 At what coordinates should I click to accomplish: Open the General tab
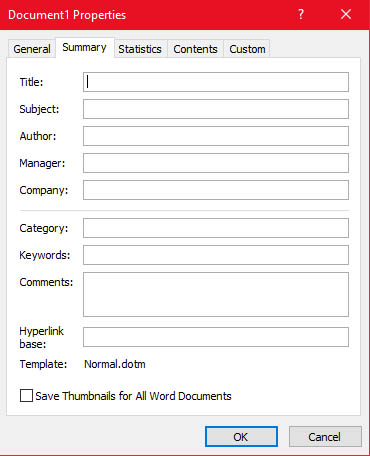pos(32,49)
